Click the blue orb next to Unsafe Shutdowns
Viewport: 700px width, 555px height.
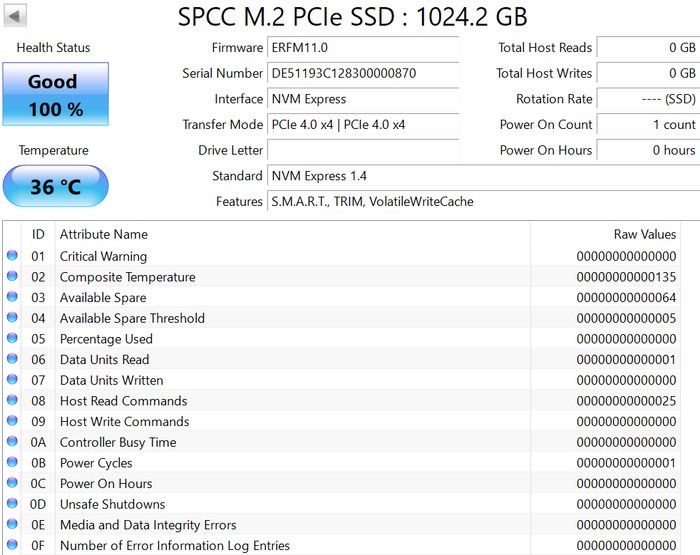click(x=12, y=504)
